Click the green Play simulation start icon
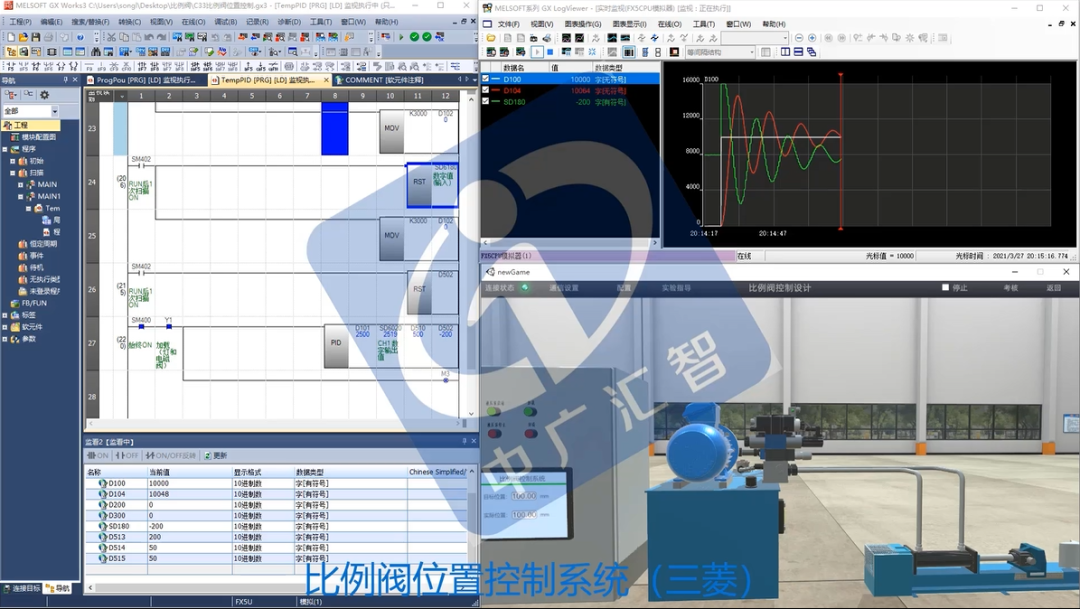 [x=401, y=37]
